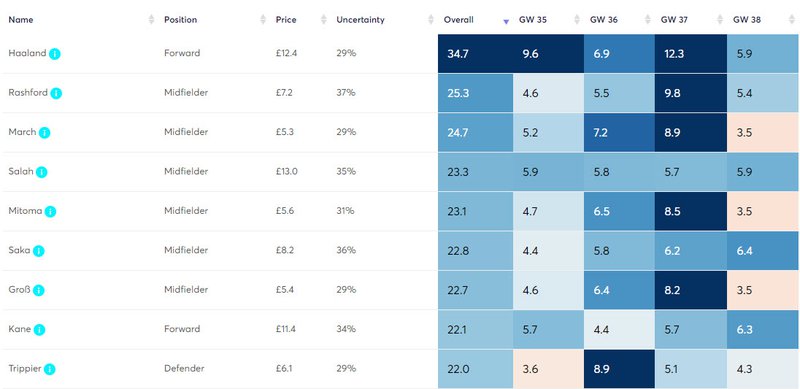Sort by the GW 37 column header
800x389 pixels.
pyautogui.click(x=673, y=20)
